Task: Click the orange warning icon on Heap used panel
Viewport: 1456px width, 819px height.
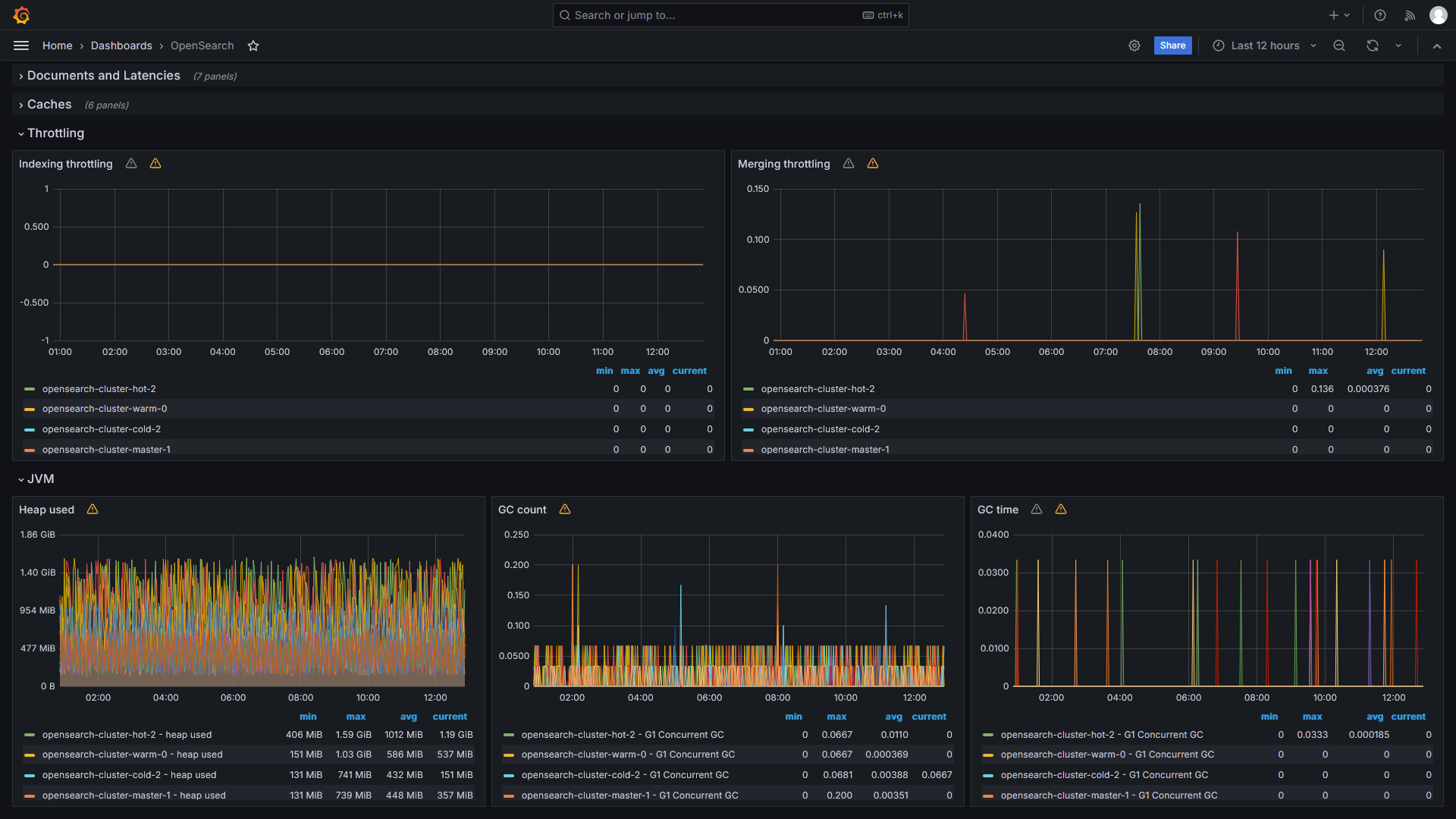Action: (93, 509)
